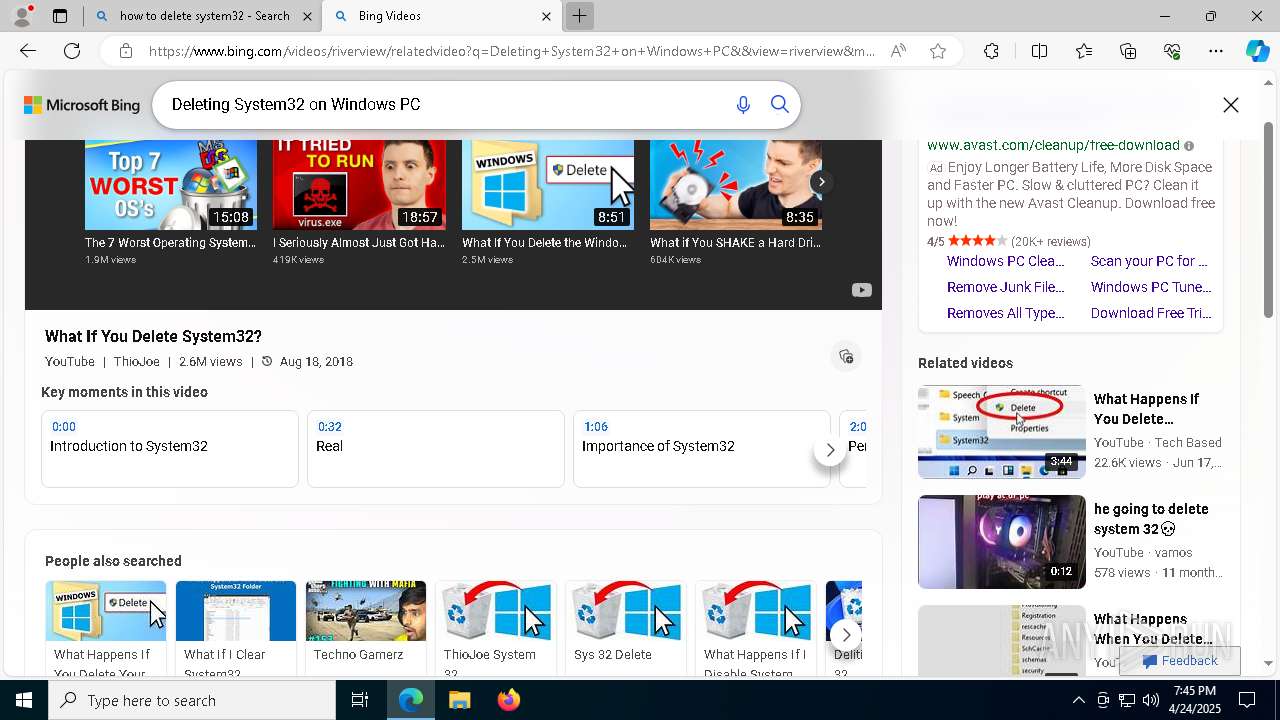Click the browser address bar URL
Image resolution: width=1280 pixels, height=720 pixels.
[511, 51]
